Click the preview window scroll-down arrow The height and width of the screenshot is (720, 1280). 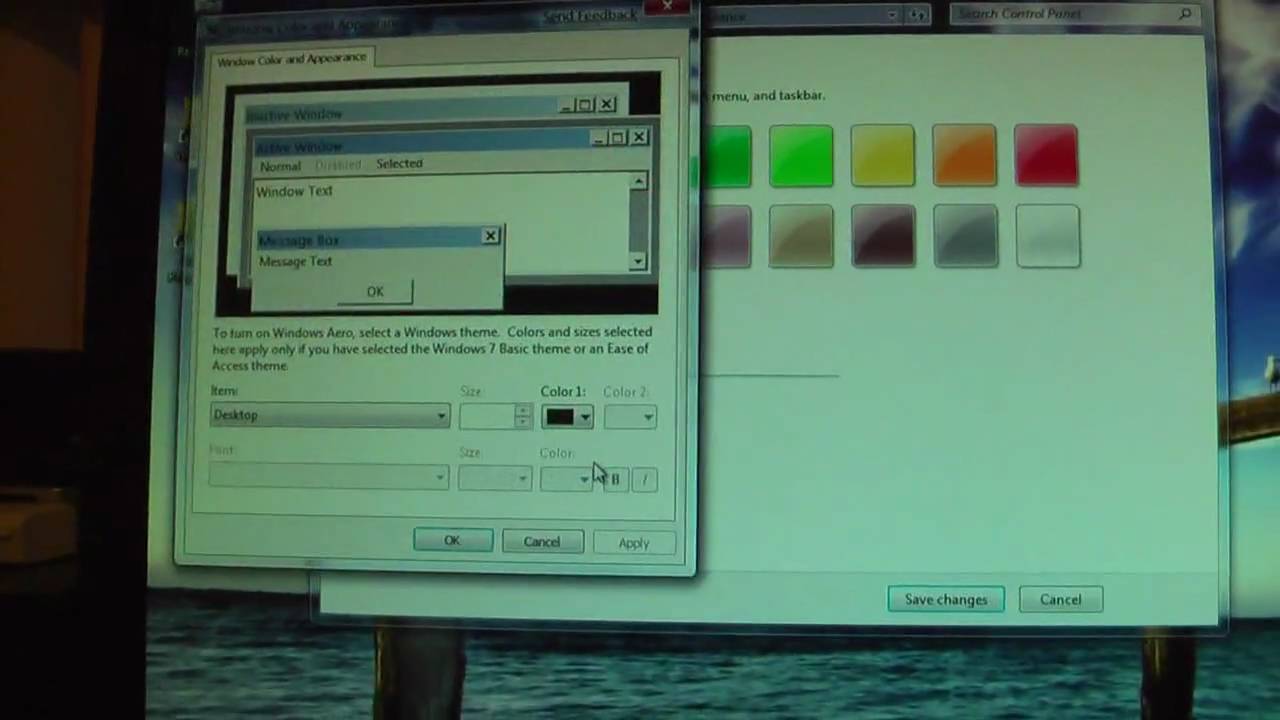[638, 261]
